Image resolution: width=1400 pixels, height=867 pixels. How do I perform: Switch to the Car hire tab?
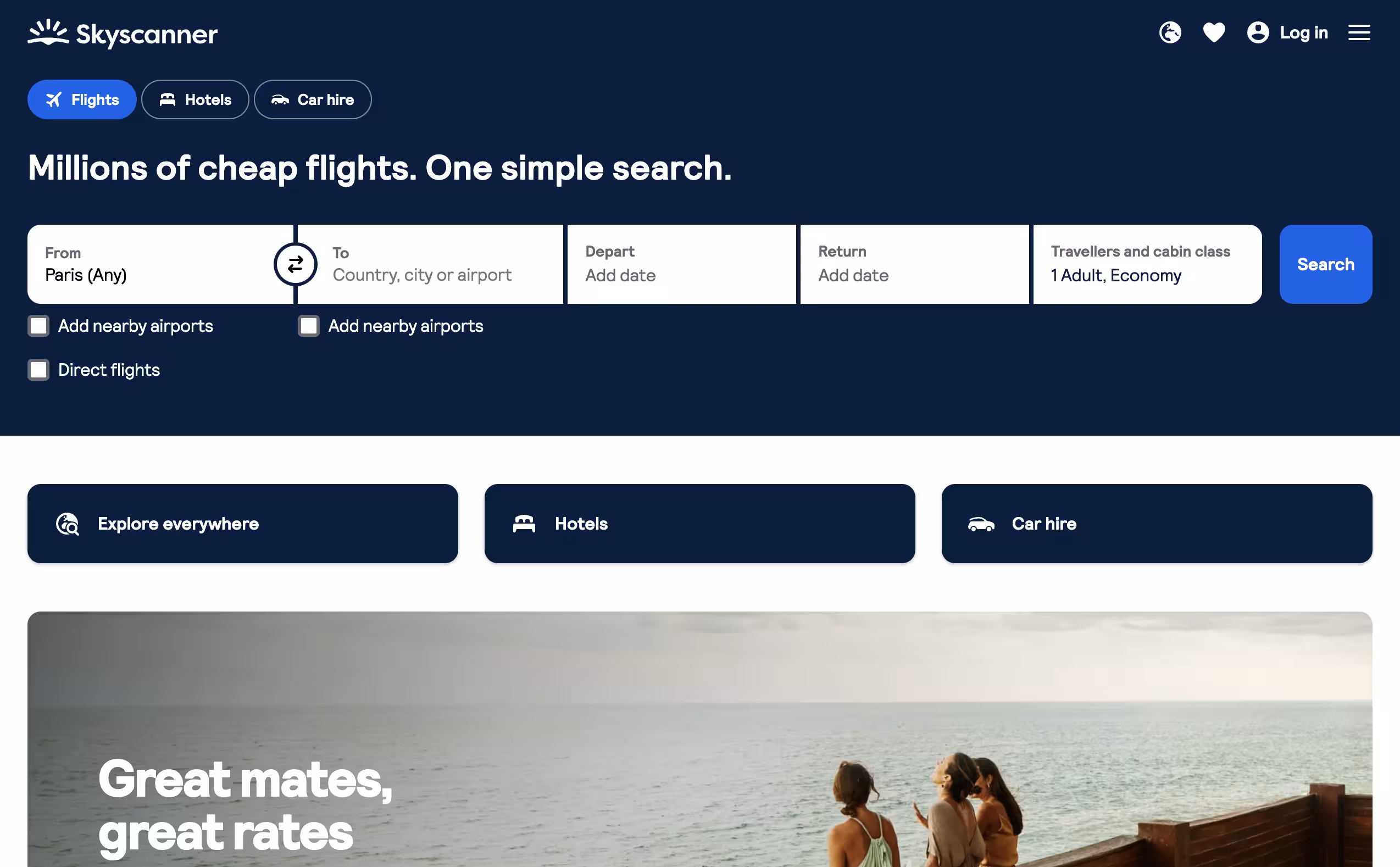coord(313,100)
